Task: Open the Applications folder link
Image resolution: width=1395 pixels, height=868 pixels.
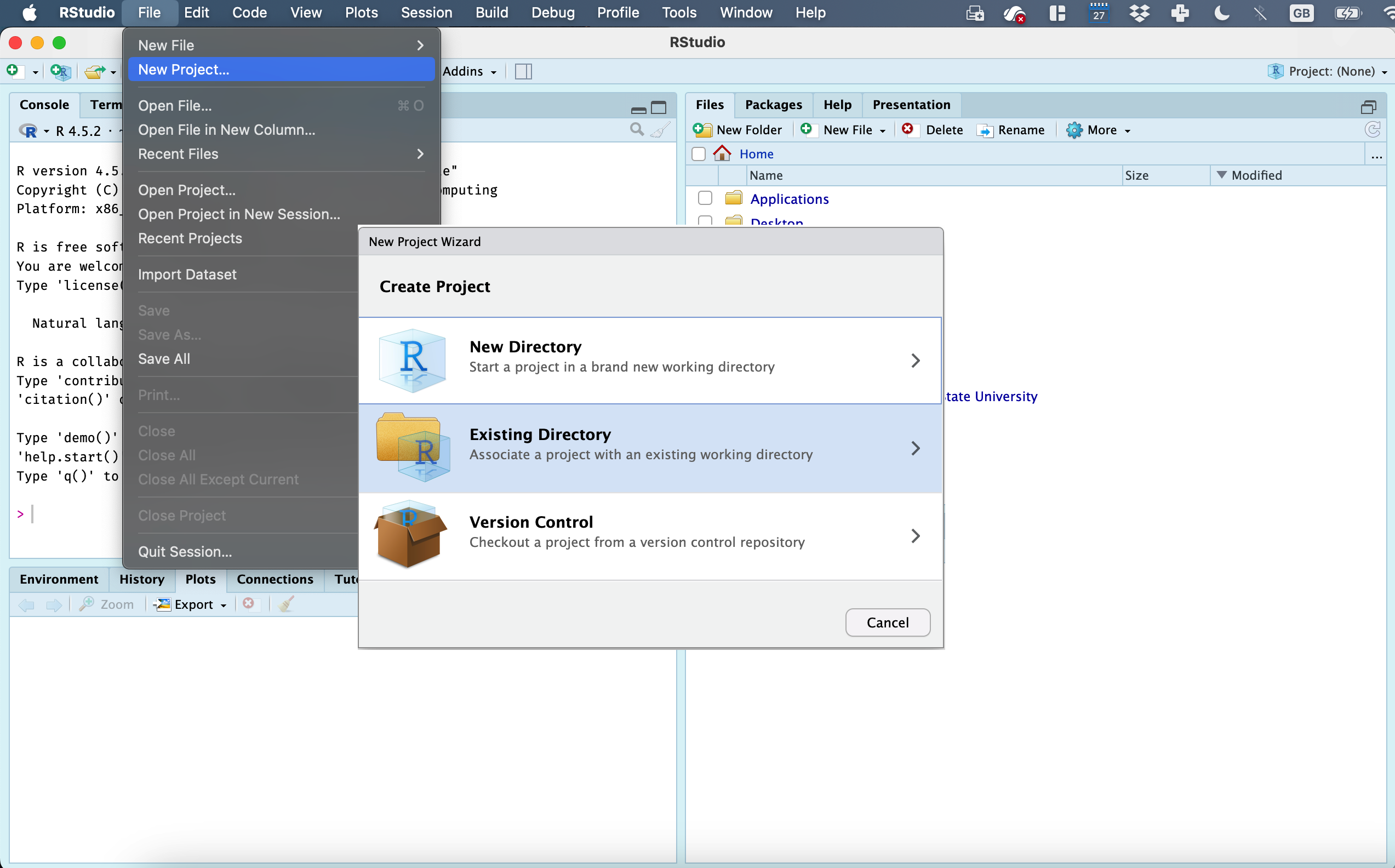Action: [x=789, y=198]
